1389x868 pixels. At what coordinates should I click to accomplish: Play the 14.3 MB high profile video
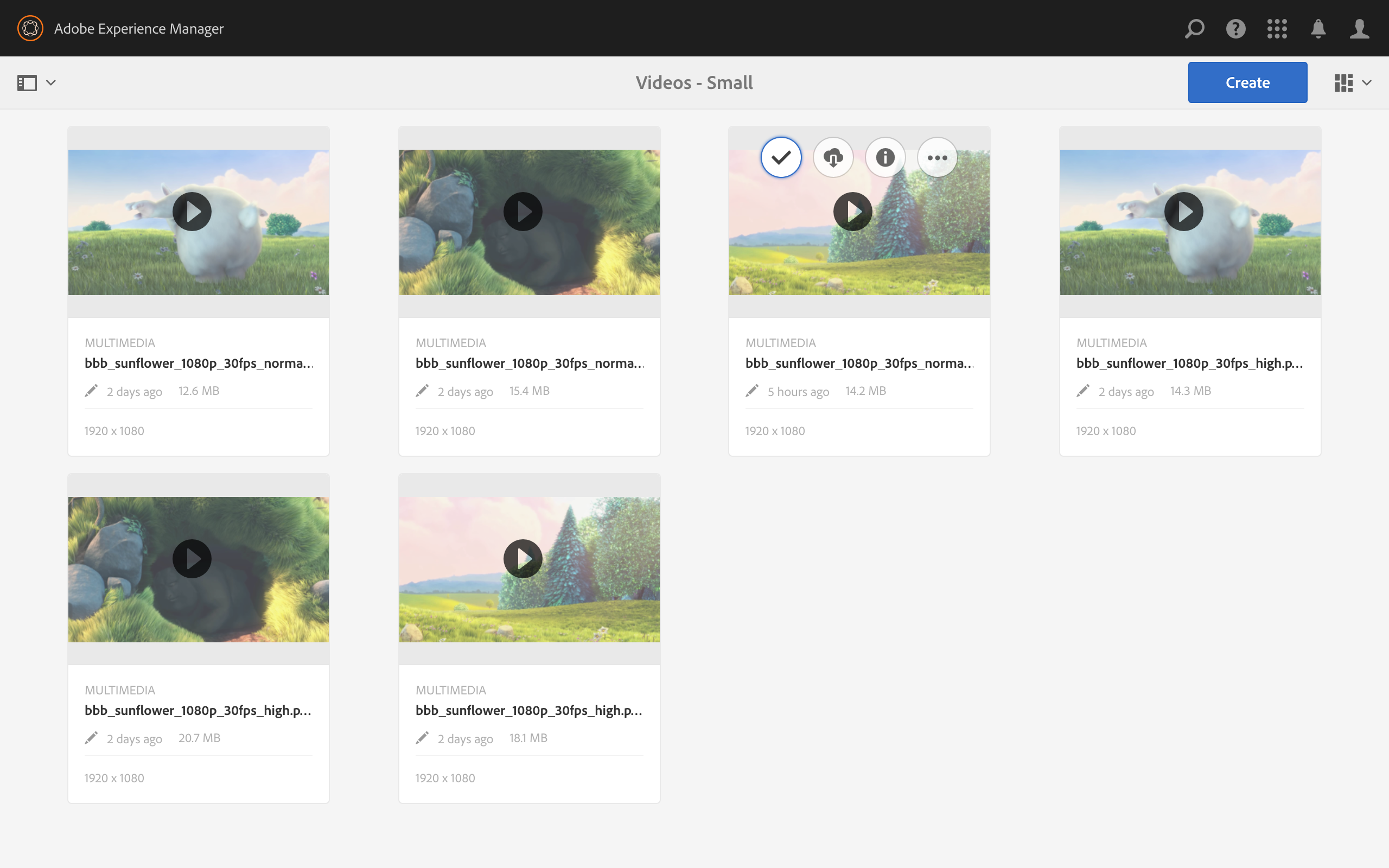[1183, 212]
